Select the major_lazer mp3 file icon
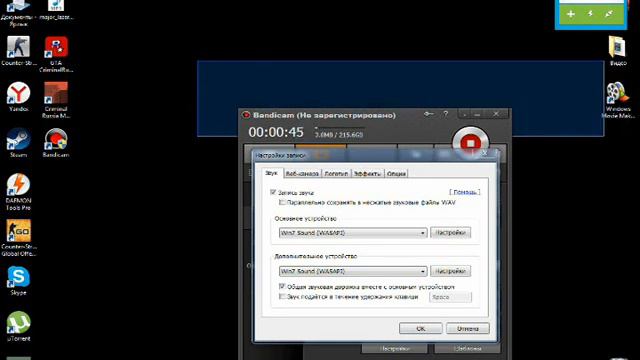This screenshot has width=640, height=360. (56, 10)
